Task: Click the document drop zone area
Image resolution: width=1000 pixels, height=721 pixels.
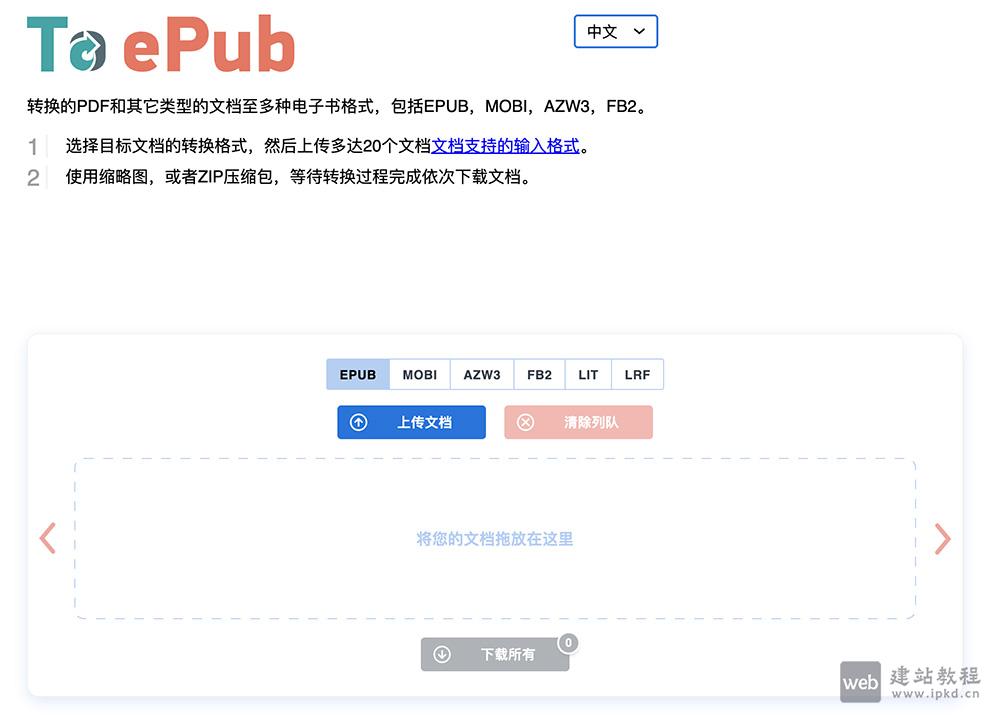Action: [x=494, y=540]
